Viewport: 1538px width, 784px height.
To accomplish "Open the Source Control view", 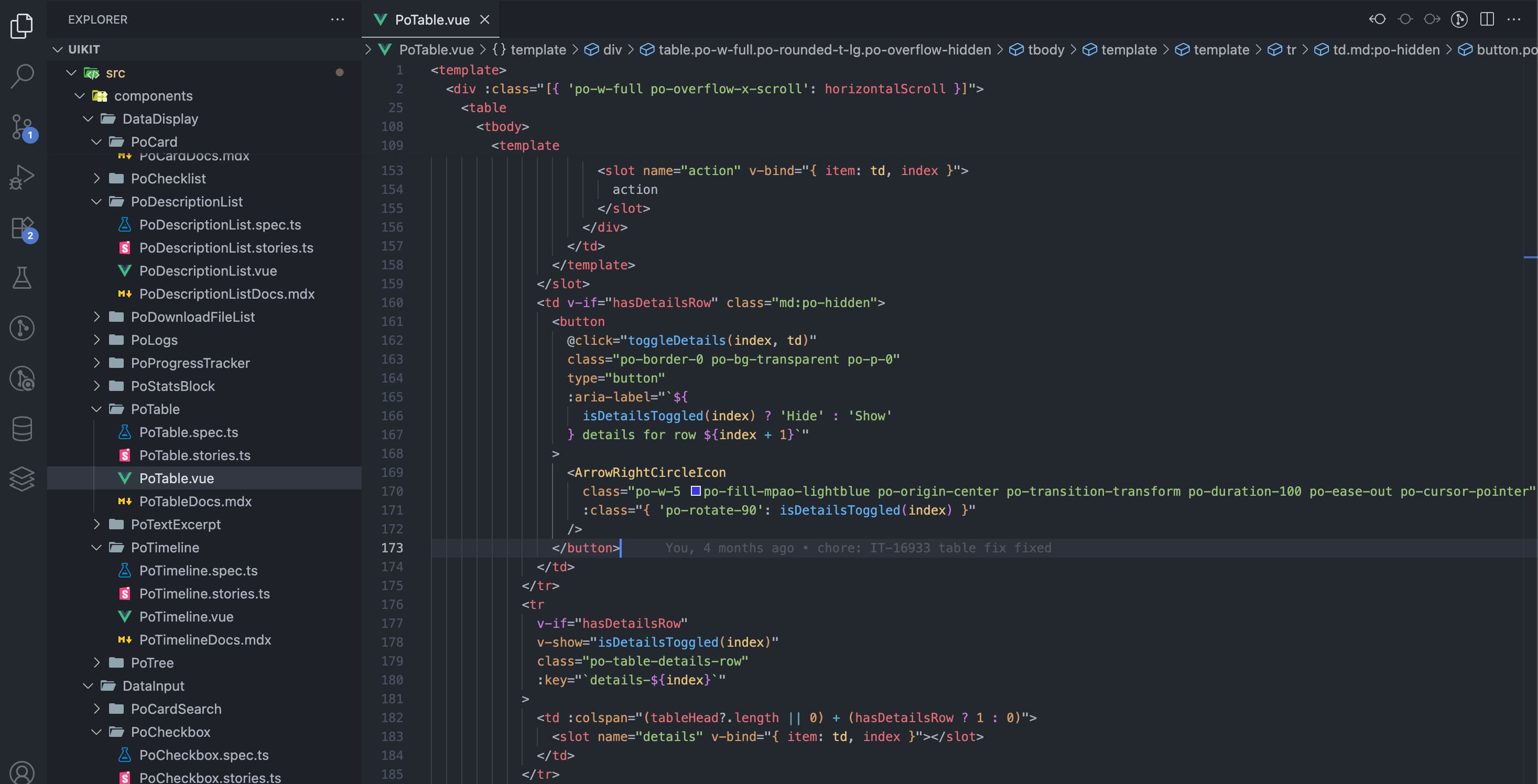I will coord(22,127).
